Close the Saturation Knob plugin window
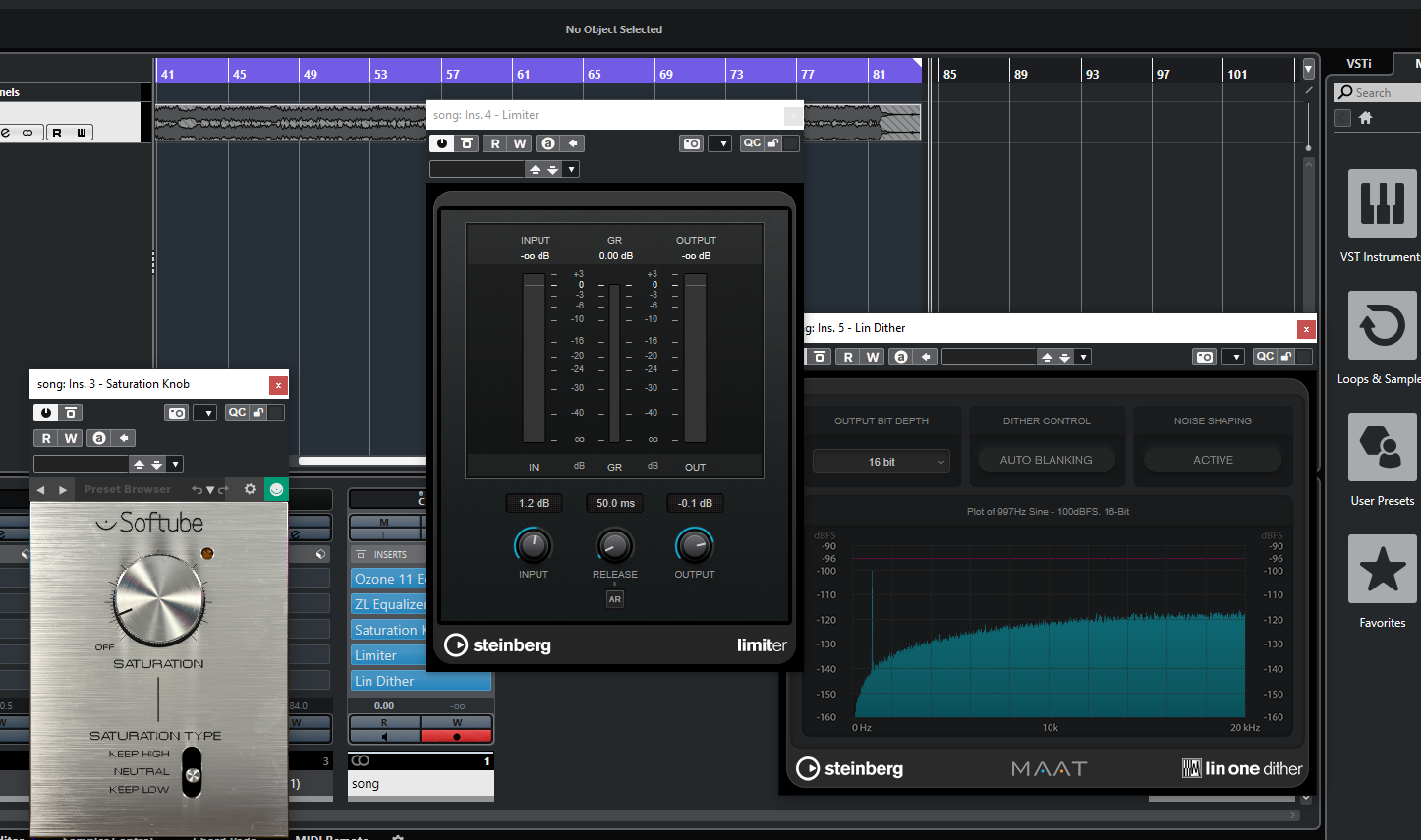 (x=279, y=385)
